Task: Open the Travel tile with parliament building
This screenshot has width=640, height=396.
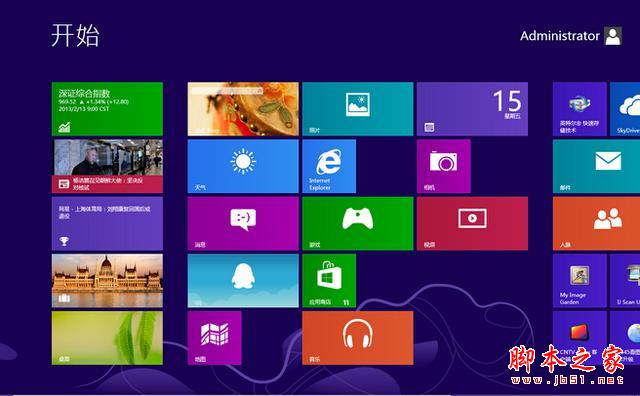Action: 107,280
